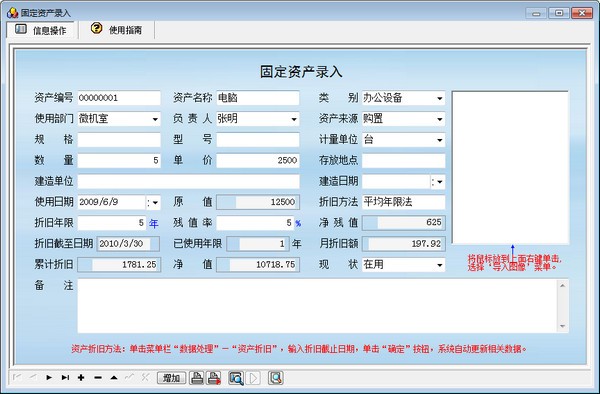Image resolution: width=600 pixels, height=394 pixels.
Task: Click the 累计折旧 field showing 1781.25
Action: [x=119, y=264]
